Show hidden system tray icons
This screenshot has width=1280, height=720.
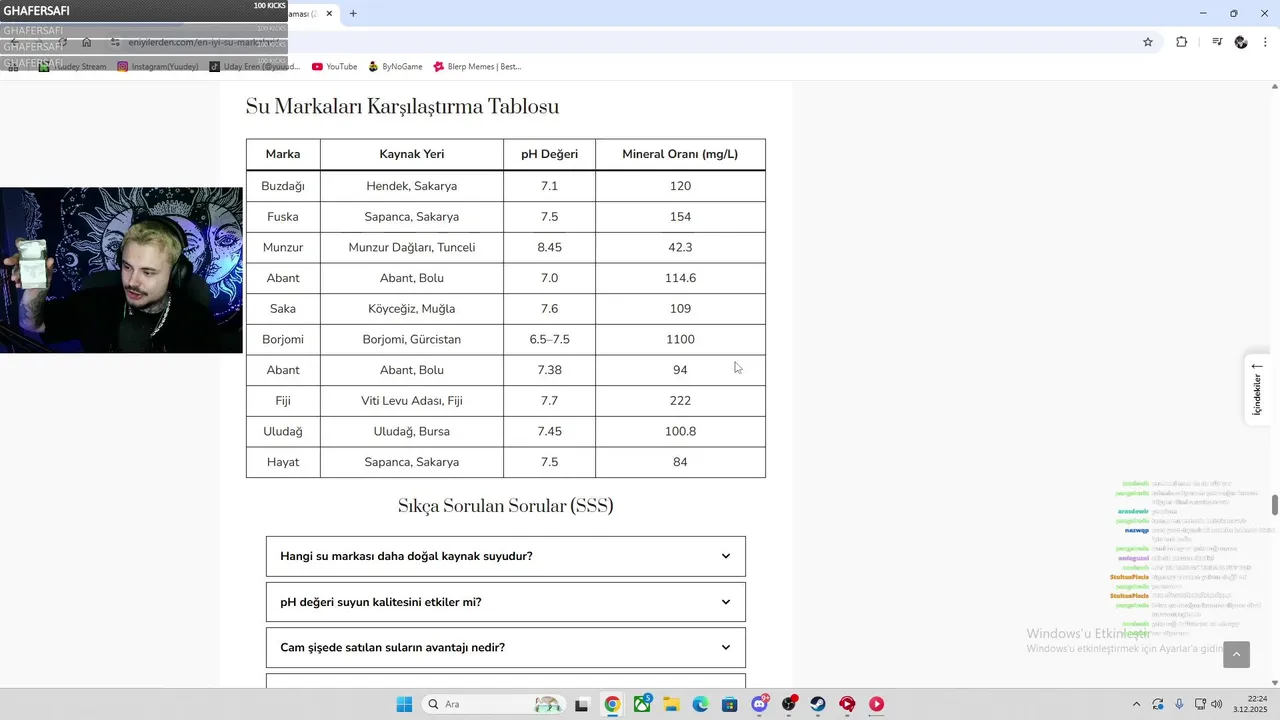(x=1136, y=704)
